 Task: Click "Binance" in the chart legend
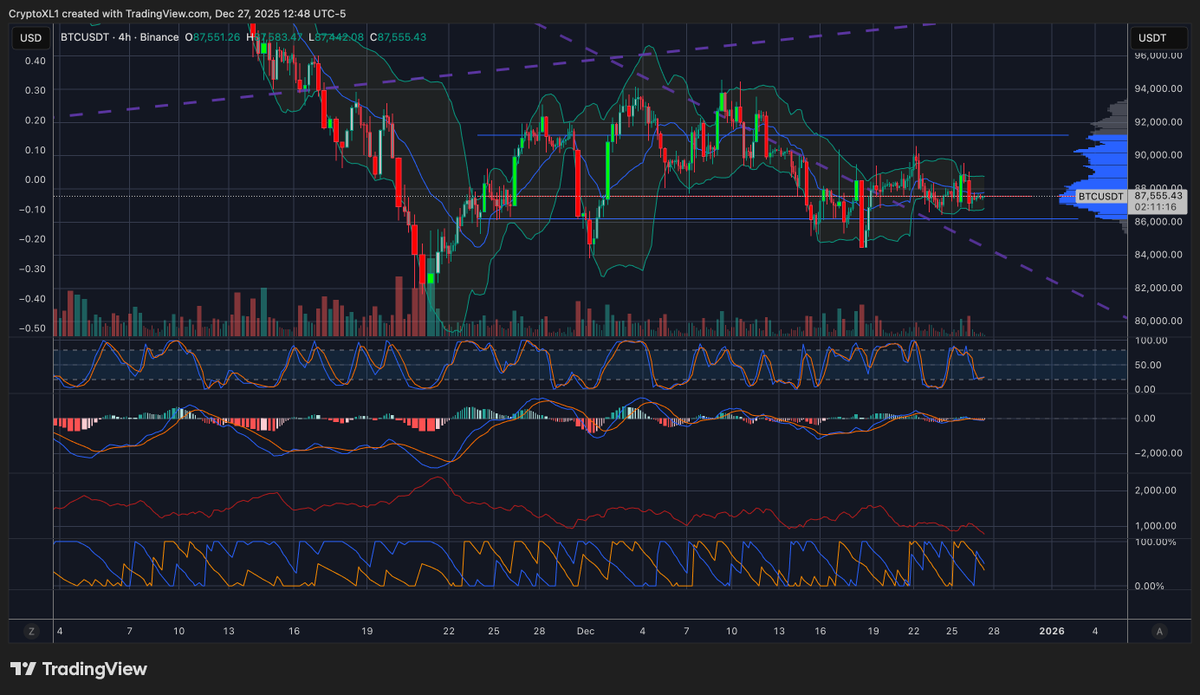pyautogui.click(x=160, y=37)
